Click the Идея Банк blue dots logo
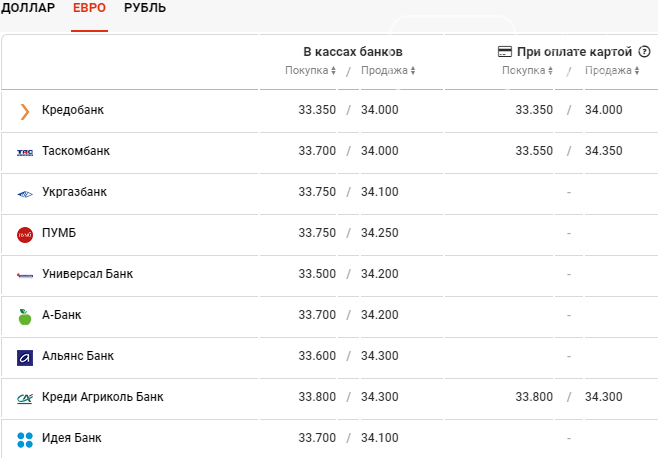Screen dimensions: 658x459 coord(25,439)
